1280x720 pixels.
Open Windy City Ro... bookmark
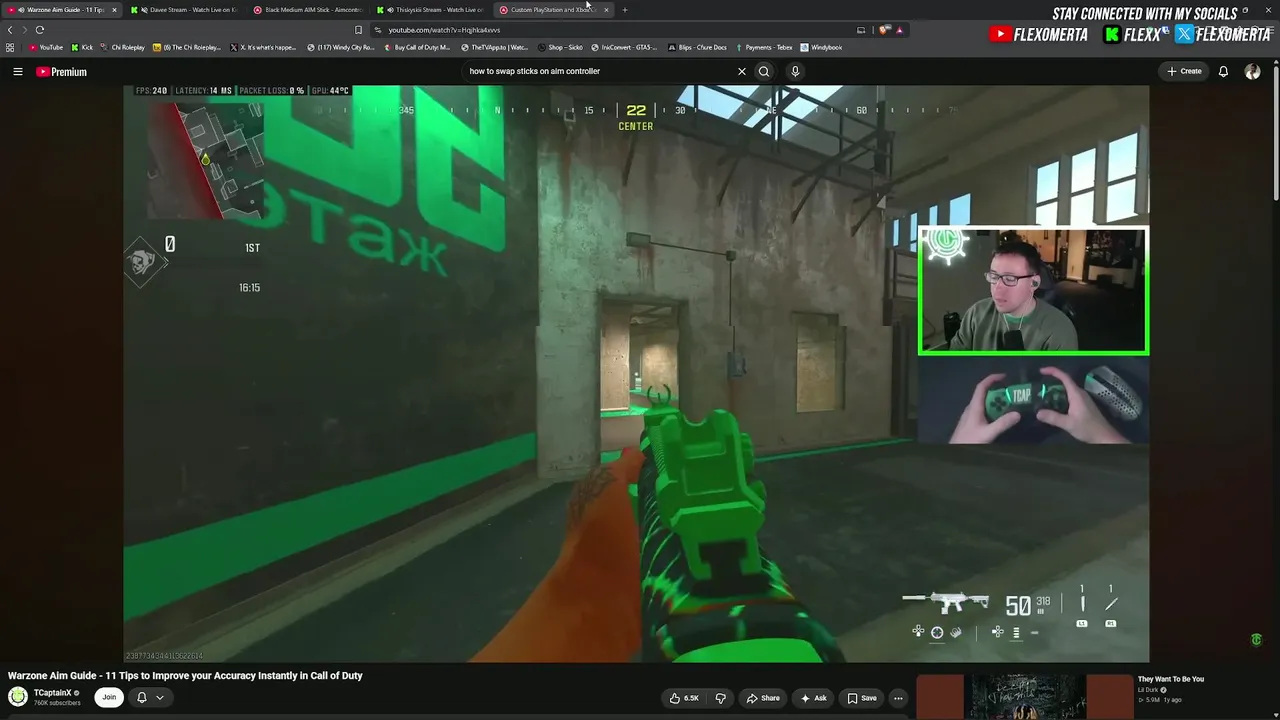342,47
